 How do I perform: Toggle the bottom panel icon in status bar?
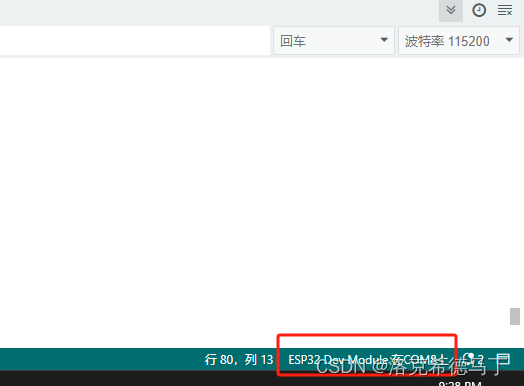(503, 360)
